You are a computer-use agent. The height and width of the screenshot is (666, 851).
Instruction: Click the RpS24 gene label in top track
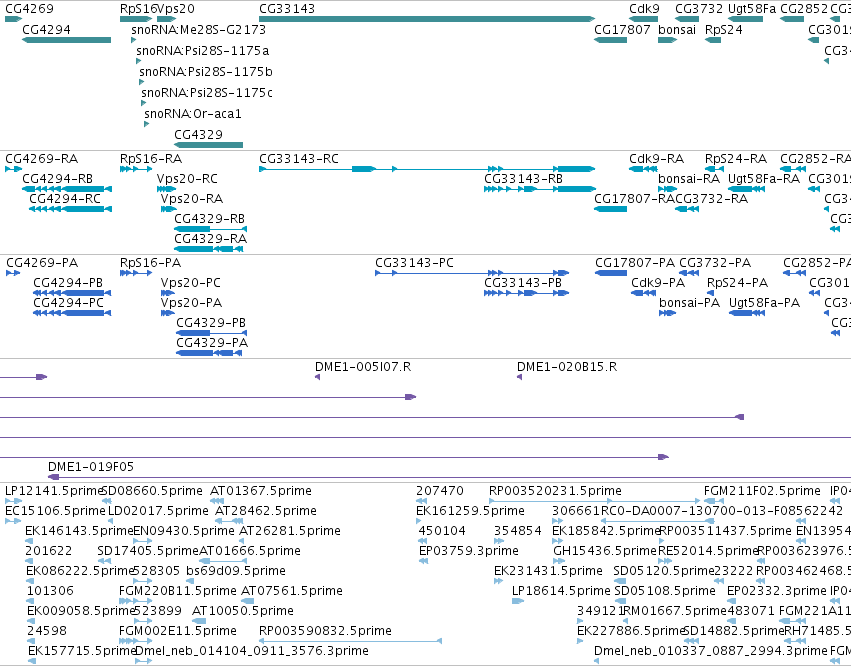(723, 30)
